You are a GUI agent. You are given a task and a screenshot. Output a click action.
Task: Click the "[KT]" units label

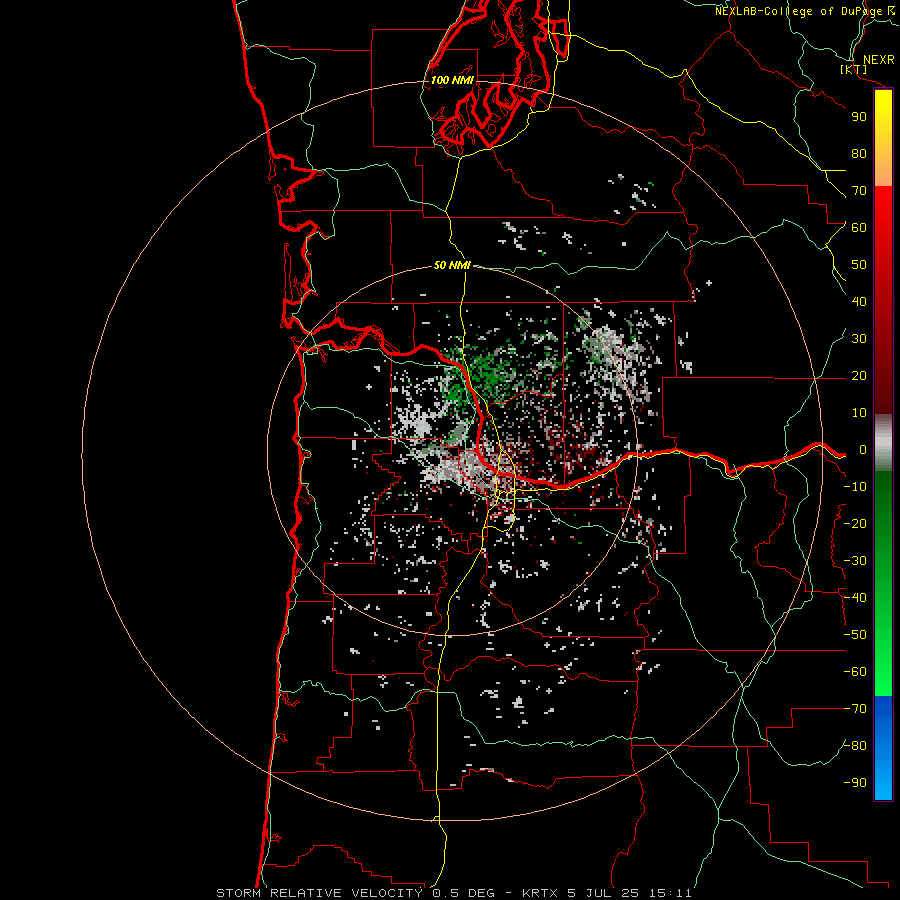pyautogui.click(x=854, y=69)
